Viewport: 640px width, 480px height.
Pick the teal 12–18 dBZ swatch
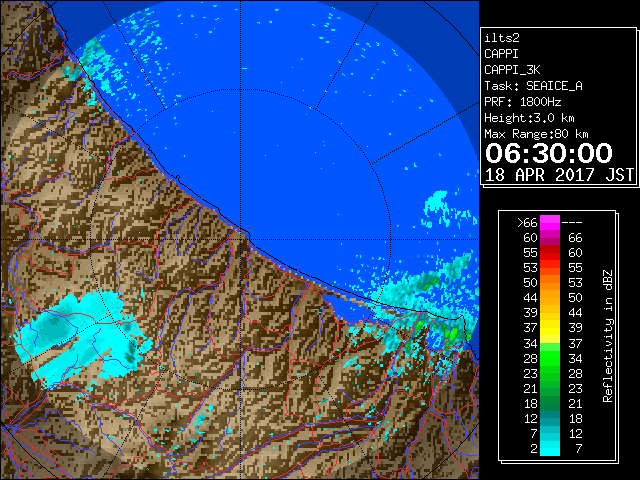pyautogui.click(x=550, y=418)
